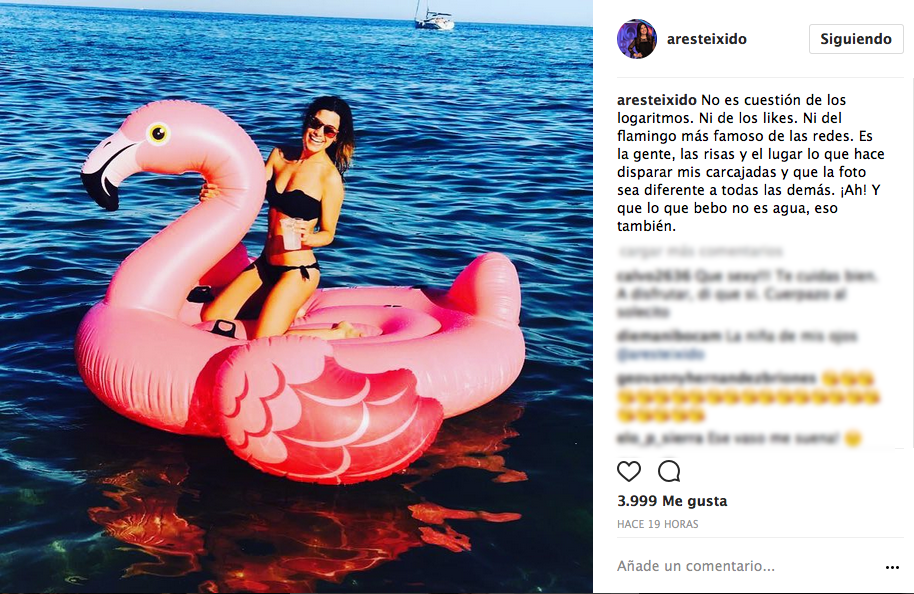Click the sailboat in the photo background
914x594 pixels.
tap(434, 16)
